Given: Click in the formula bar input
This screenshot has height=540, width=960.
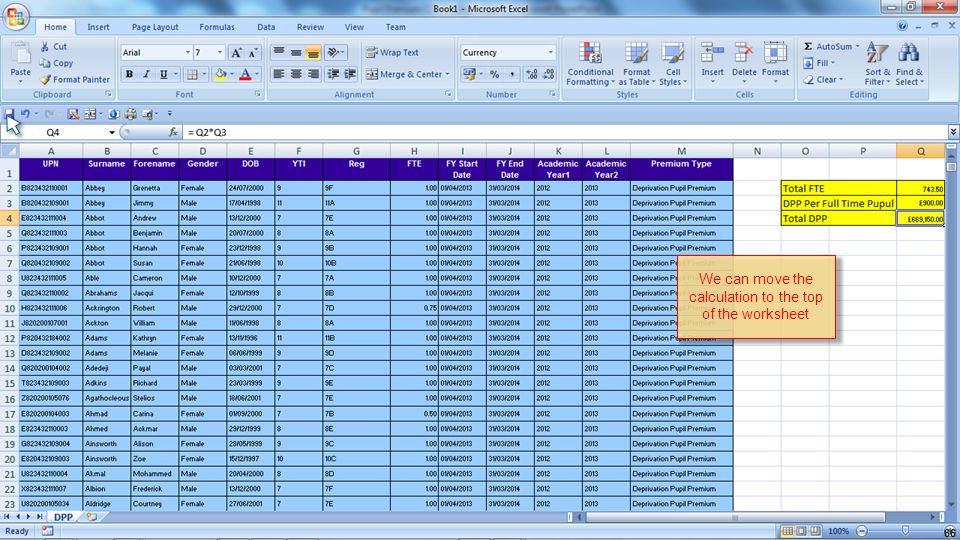Looking at the screenshot, I should [x=563, y=132].
